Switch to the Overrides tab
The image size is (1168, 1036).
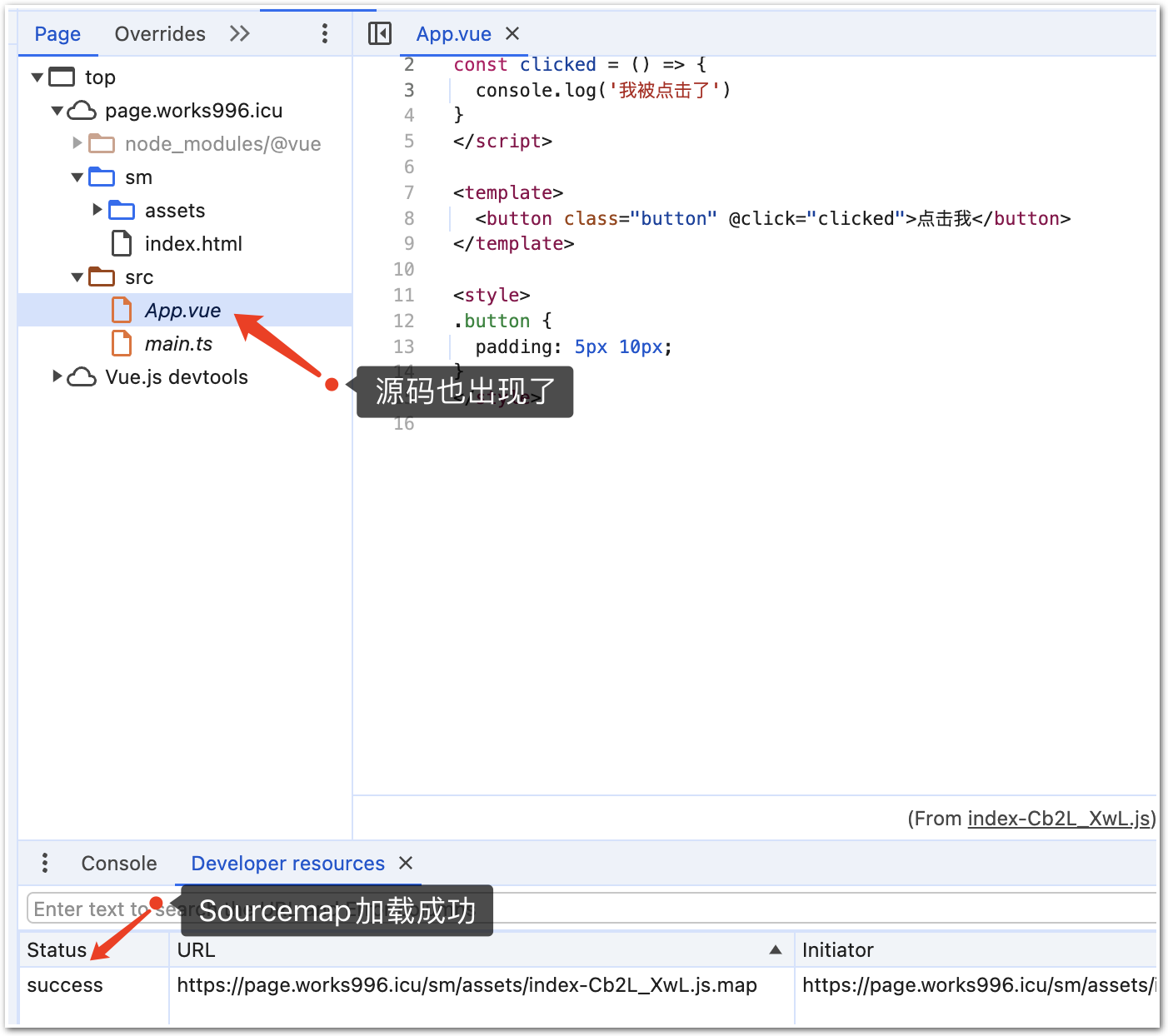(160, 34)
